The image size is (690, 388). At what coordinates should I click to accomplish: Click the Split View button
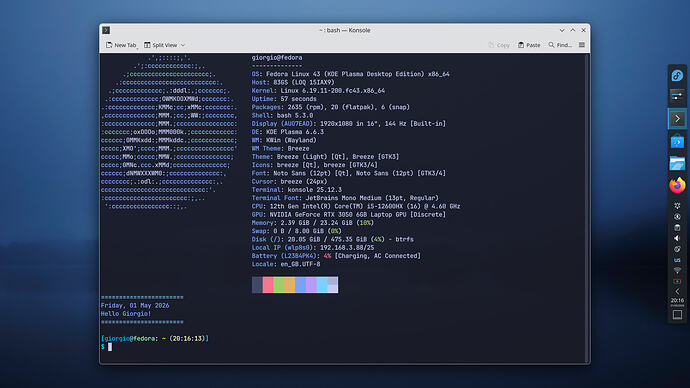click(161, 45)
